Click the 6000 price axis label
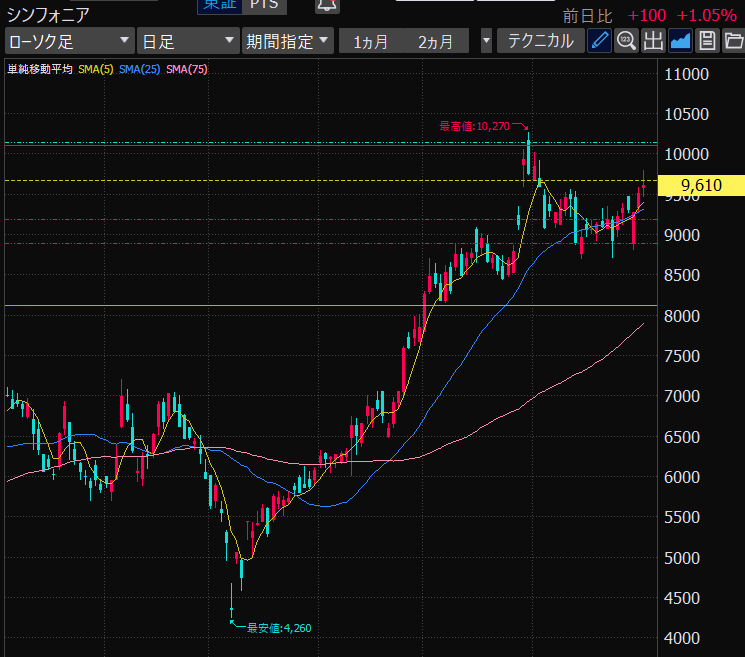The image size is (745, 657). pos(682,477)
